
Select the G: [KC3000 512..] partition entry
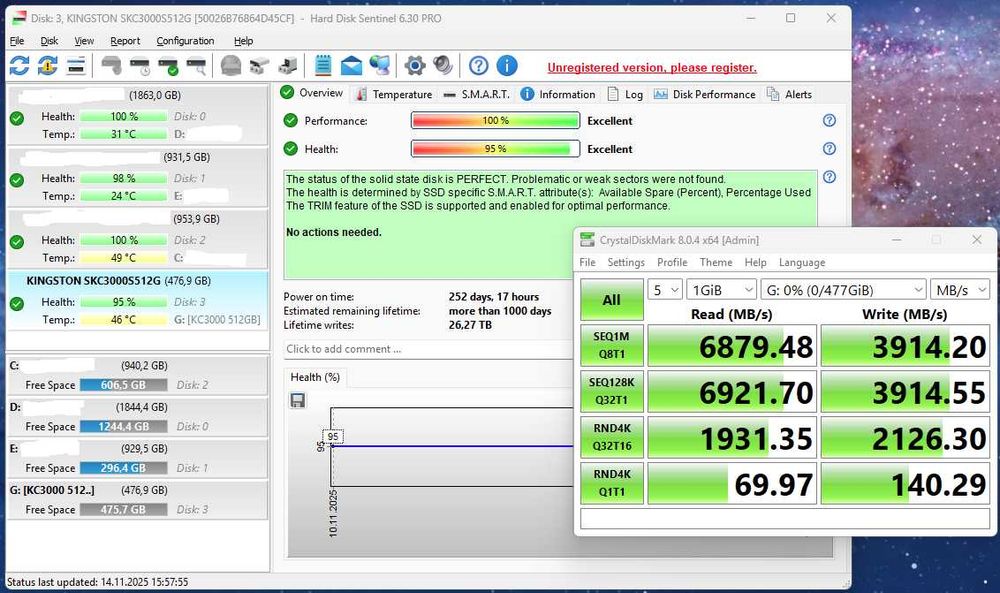pyautogui.click(x=137, y=500)
